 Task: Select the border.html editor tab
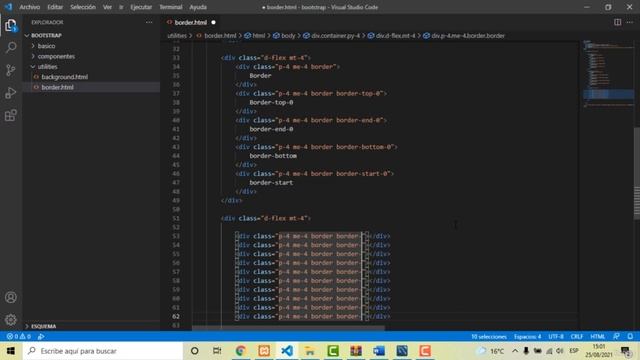tap(191, 22)
